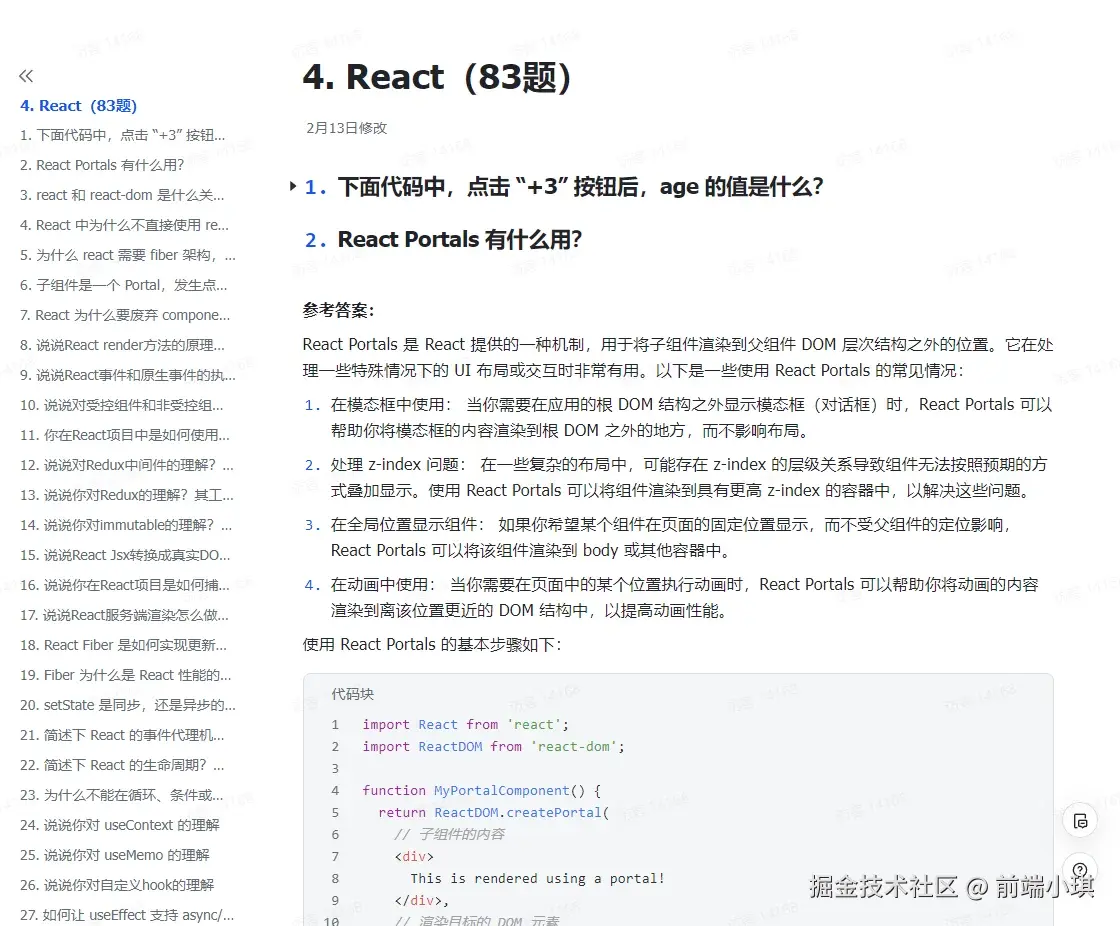This screenshot has width=1120, height=926.
Task: Open sidebar item 17. 说说React服务端渲染
Action: pyautogui.click(x=124, y=615)
